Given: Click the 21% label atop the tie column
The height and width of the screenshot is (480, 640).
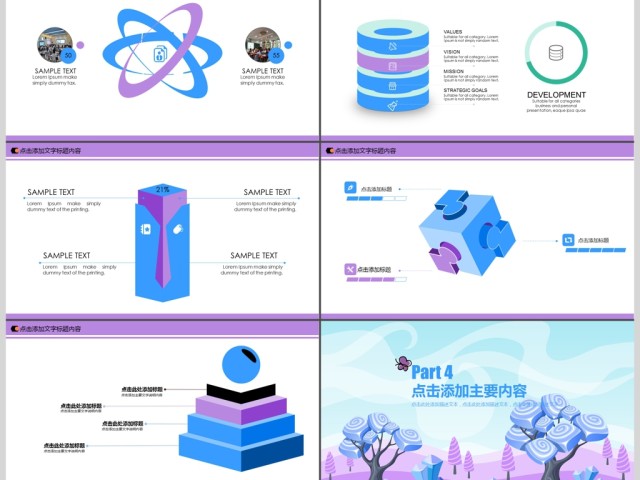Looking at the screenshot, I should coord(162,189).
